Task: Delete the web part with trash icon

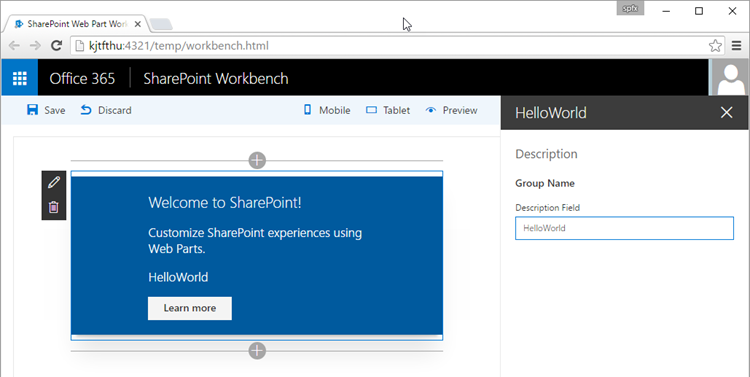Action: [54, 207]
